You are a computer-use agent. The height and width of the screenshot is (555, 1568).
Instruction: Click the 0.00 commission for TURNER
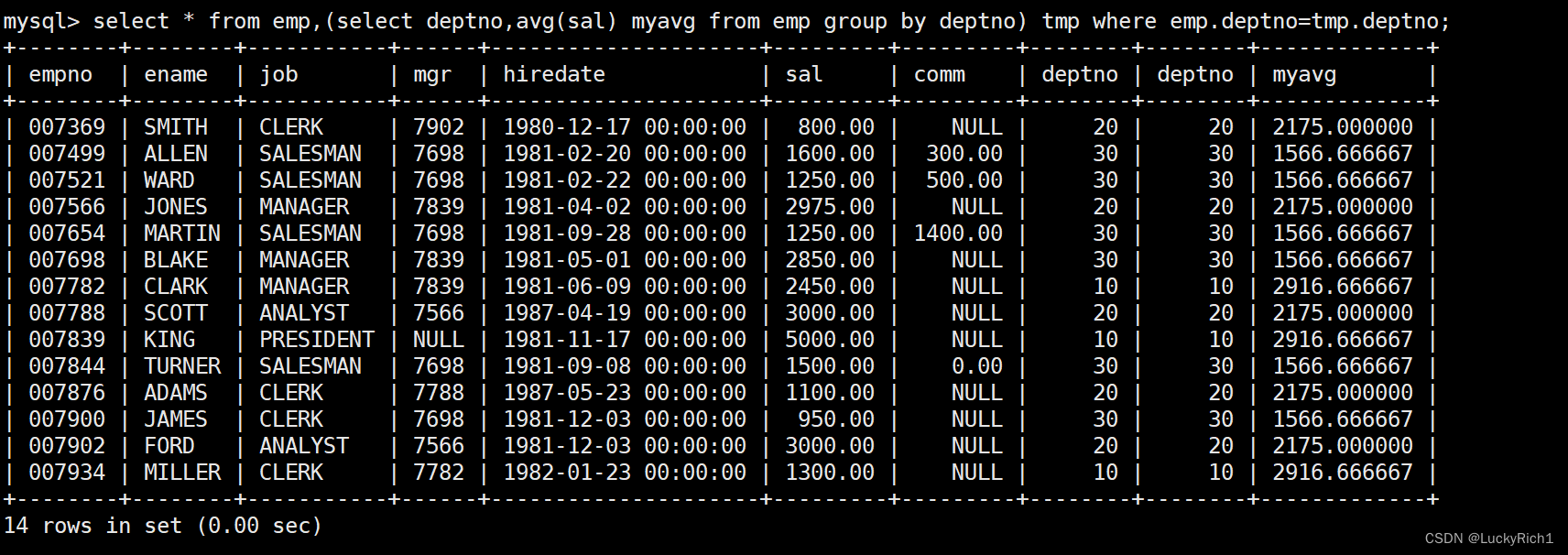(976, 366)
